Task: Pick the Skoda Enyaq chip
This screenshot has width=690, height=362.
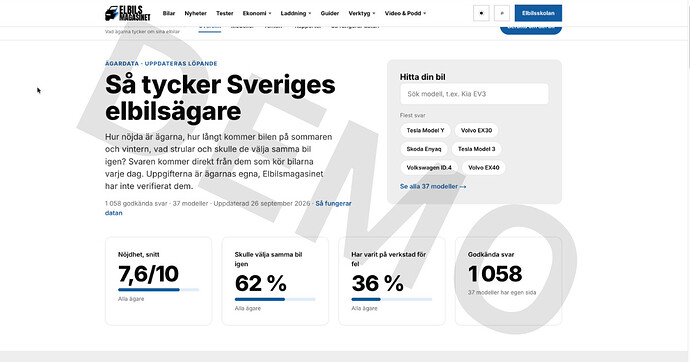Action: tap(424, 149)
